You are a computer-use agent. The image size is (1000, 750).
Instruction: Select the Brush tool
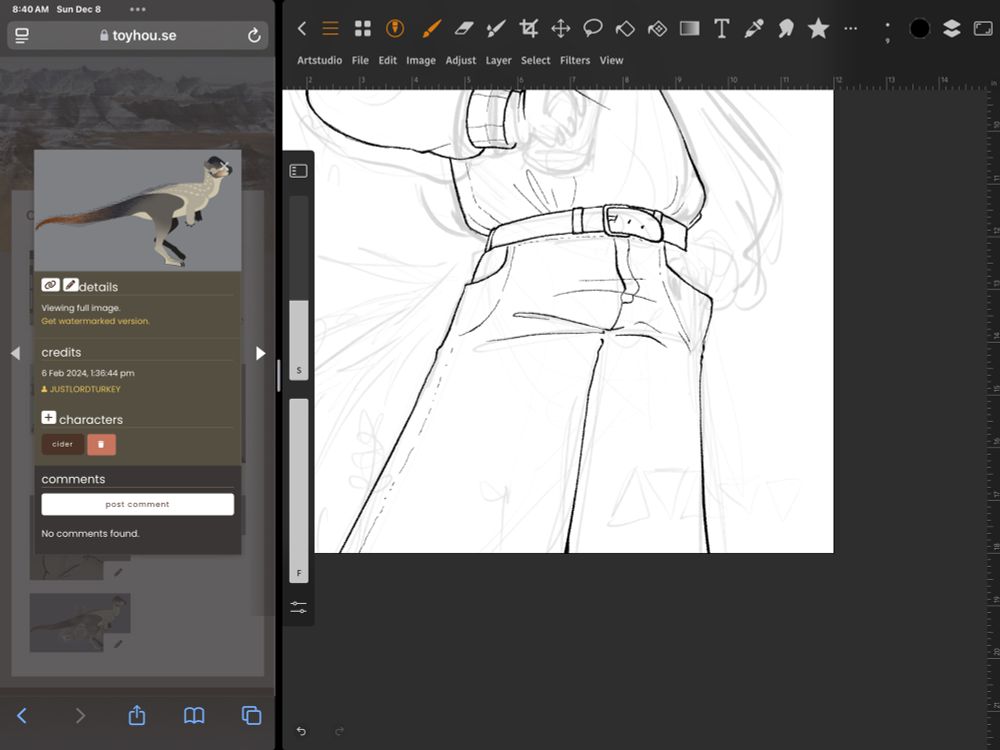pyautogui.click(x=432, y=29)
